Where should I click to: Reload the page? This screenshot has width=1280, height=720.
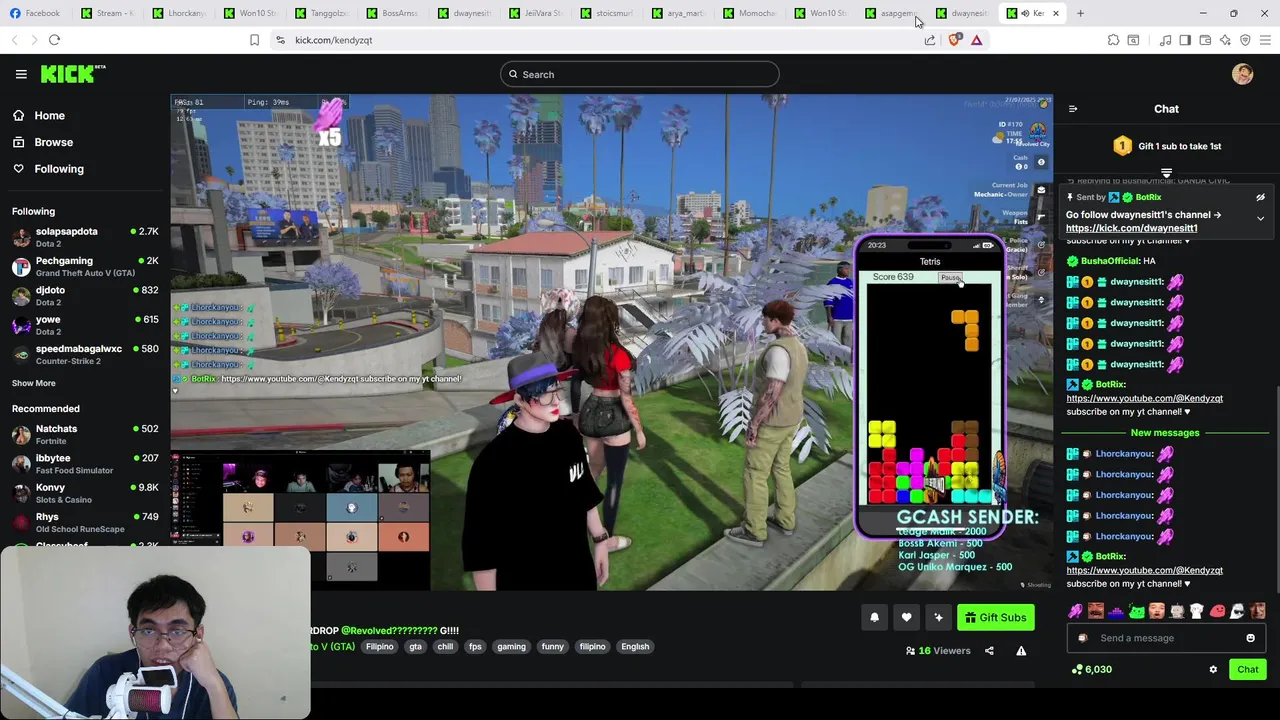pos(54,40)
